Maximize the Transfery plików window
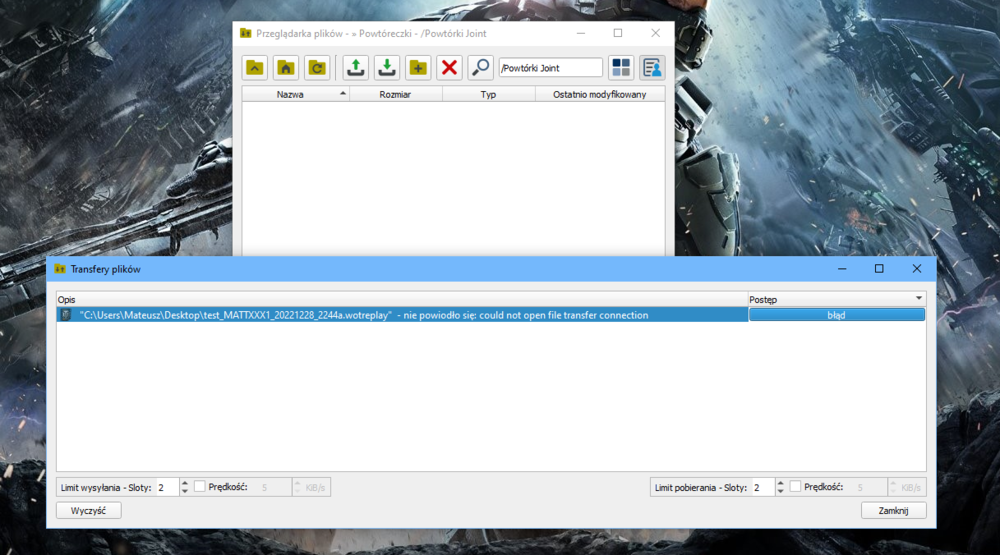Screen dimensions: 1000x555 coord(879,269)
